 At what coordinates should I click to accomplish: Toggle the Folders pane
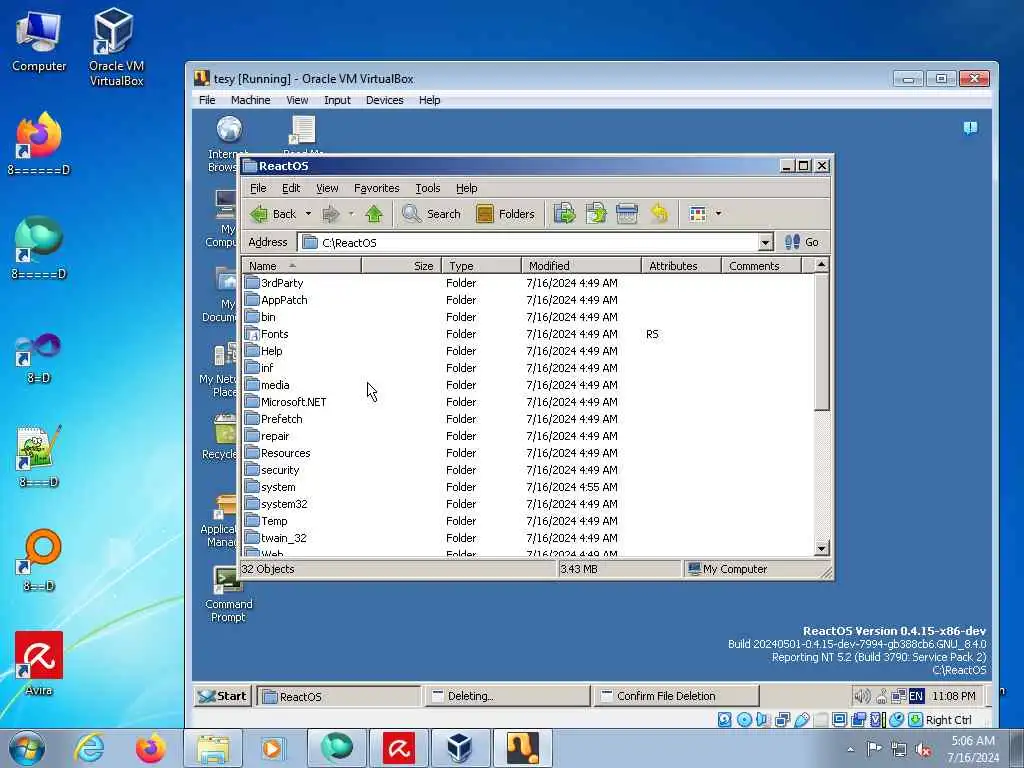click(505, 214)
